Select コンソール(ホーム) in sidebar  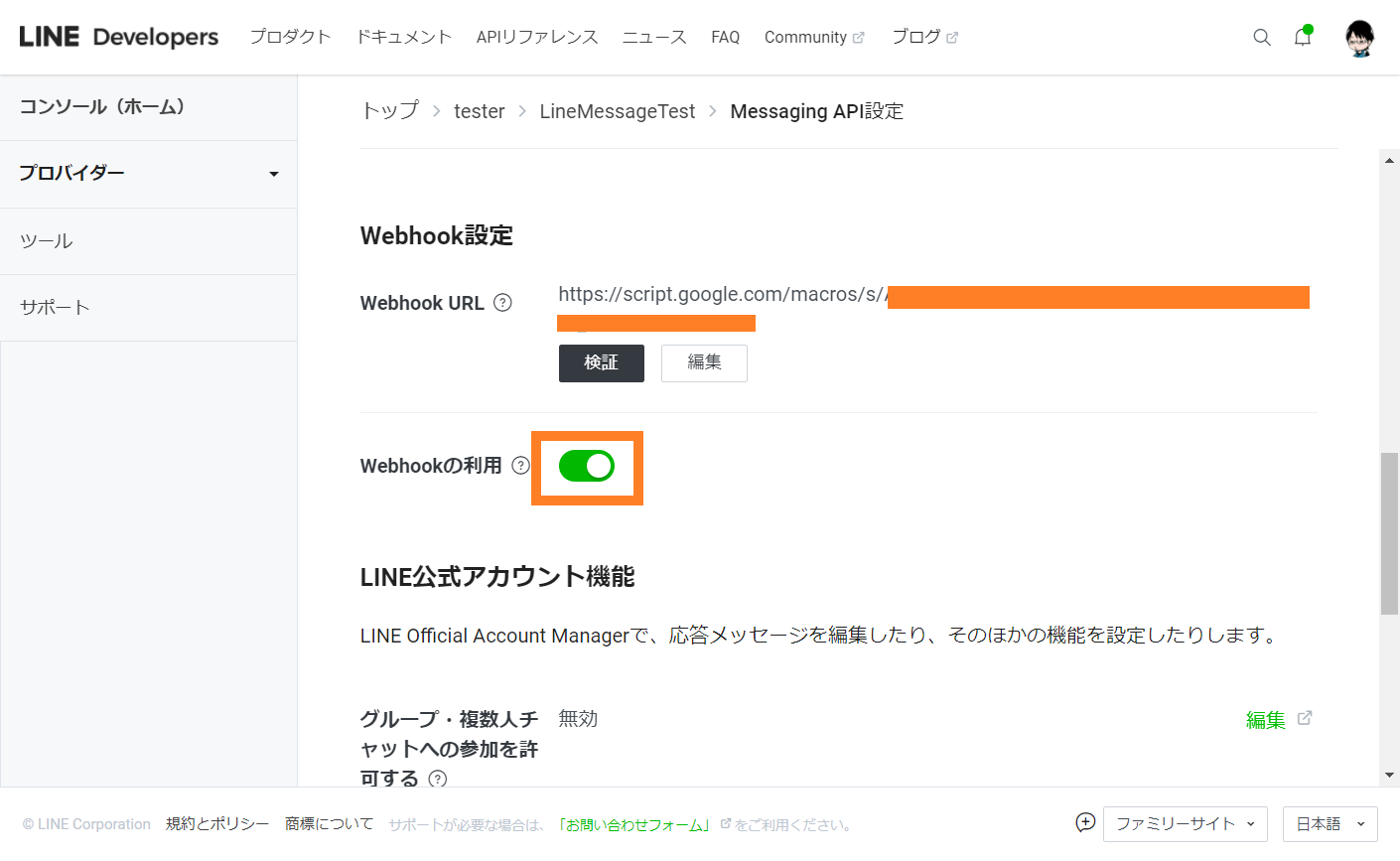[x=149, y=107]
